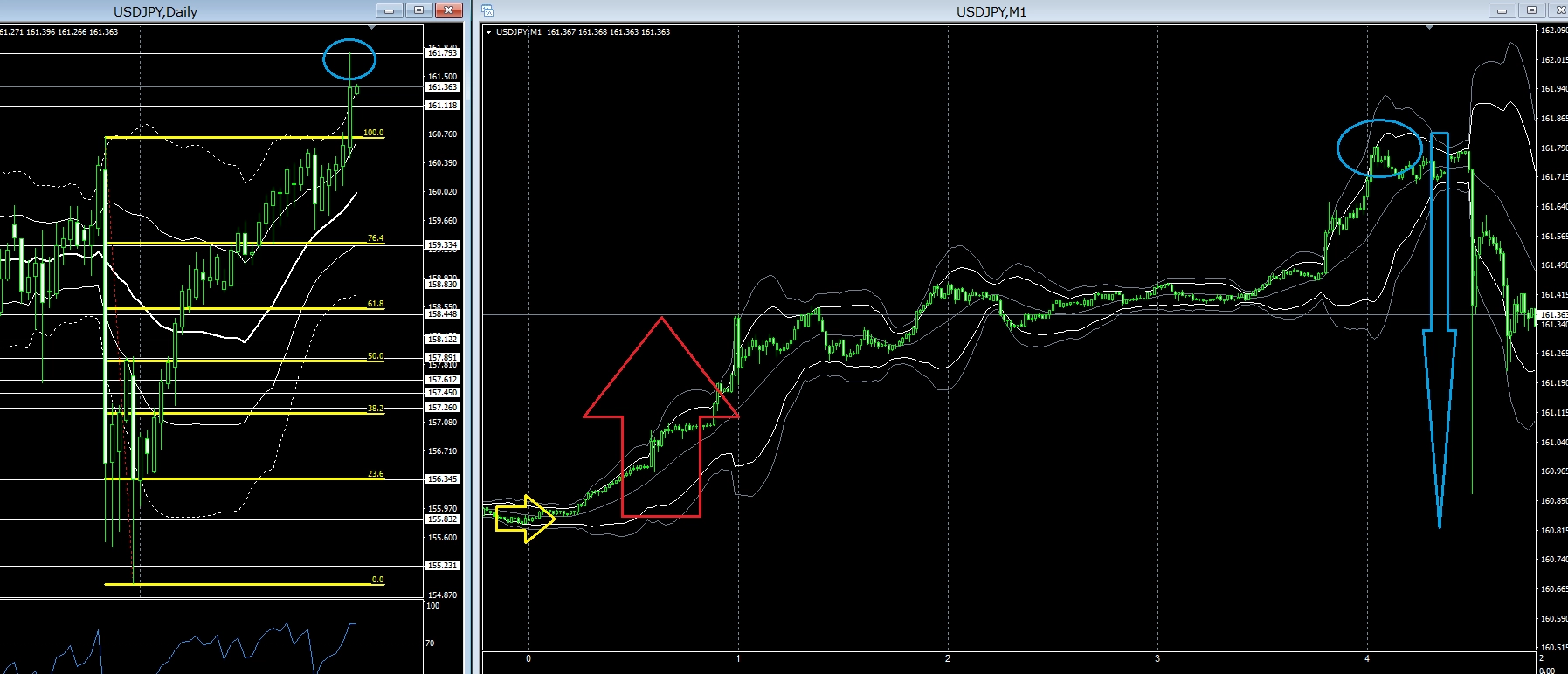Maximize the USDJPY,Daily chart window
1568x674 pixels.
[419, 10]
